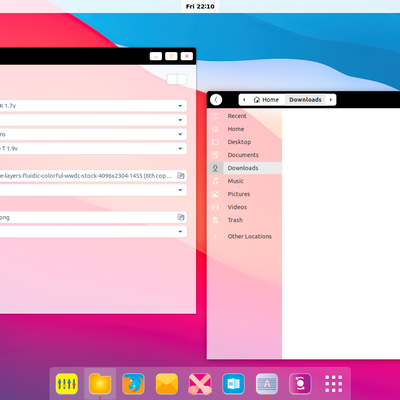This screenshot has width=400, height=400.
Task: Open the text editor 'A' dock icon
Action: pyautogui.click(x=267, y=384)
